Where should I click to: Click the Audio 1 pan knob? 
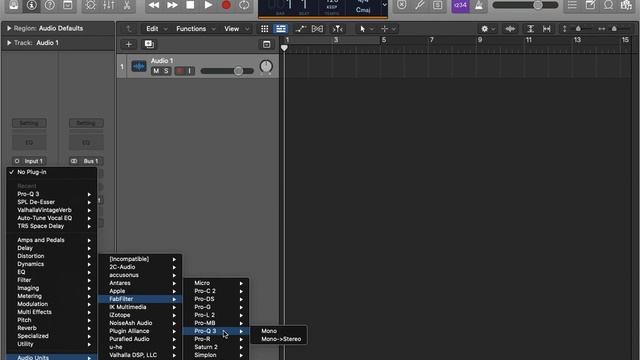click(266, 66)
